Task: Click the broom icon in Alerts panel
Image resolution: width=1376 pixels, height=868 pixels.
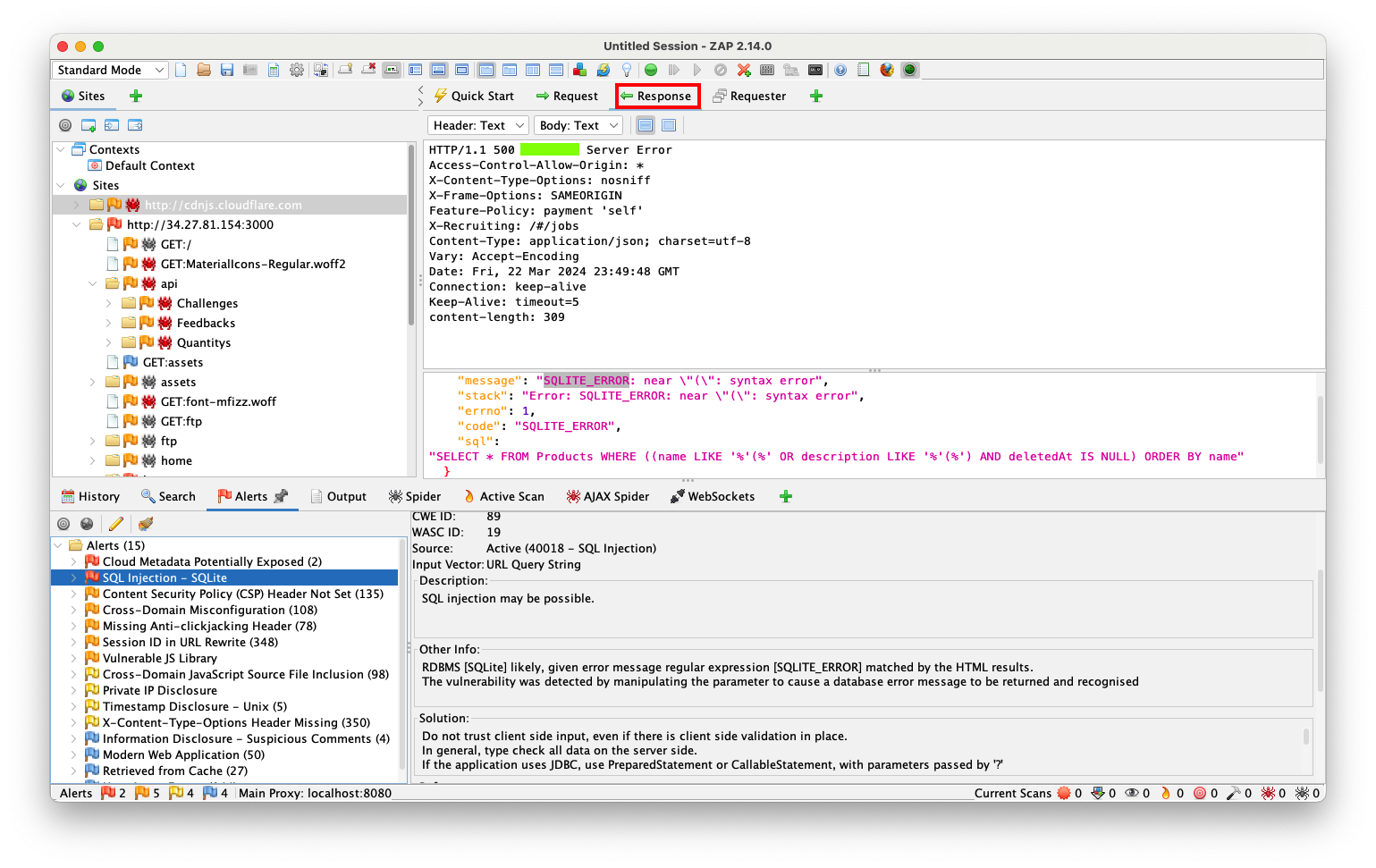Action: [146, 524]
